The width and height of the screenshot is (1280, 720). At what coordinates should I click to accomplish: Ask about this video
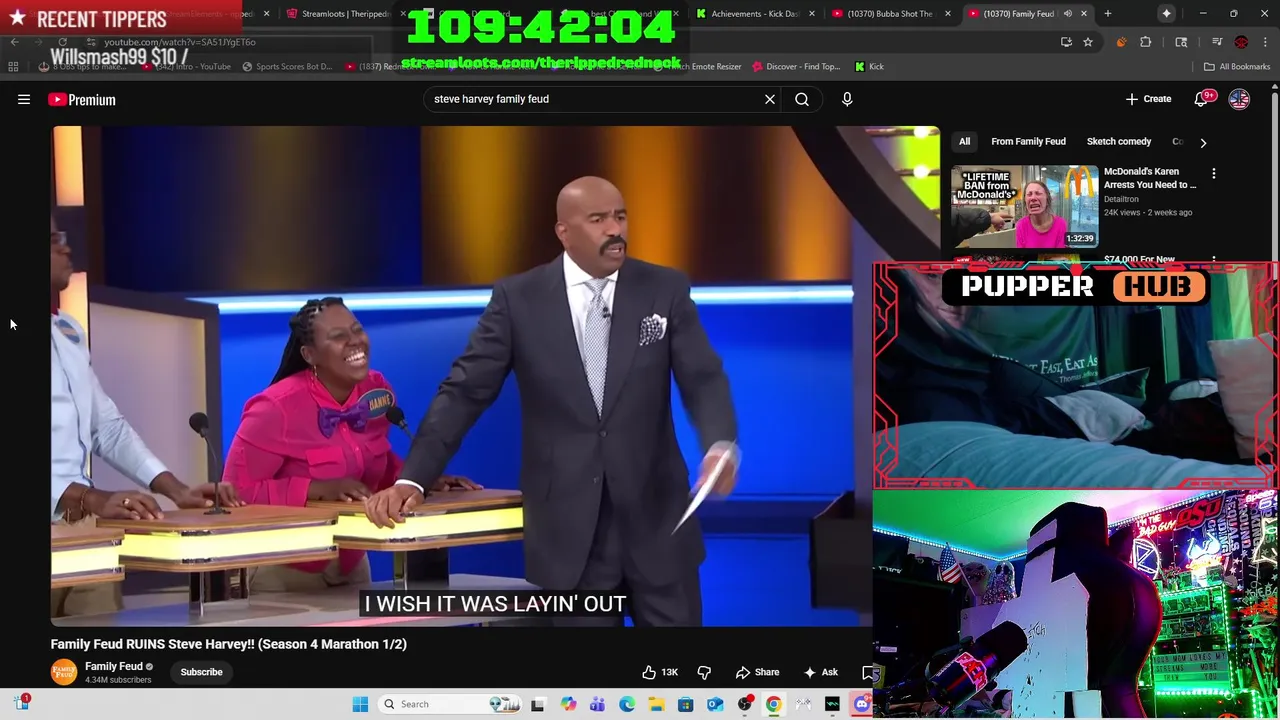820,672
